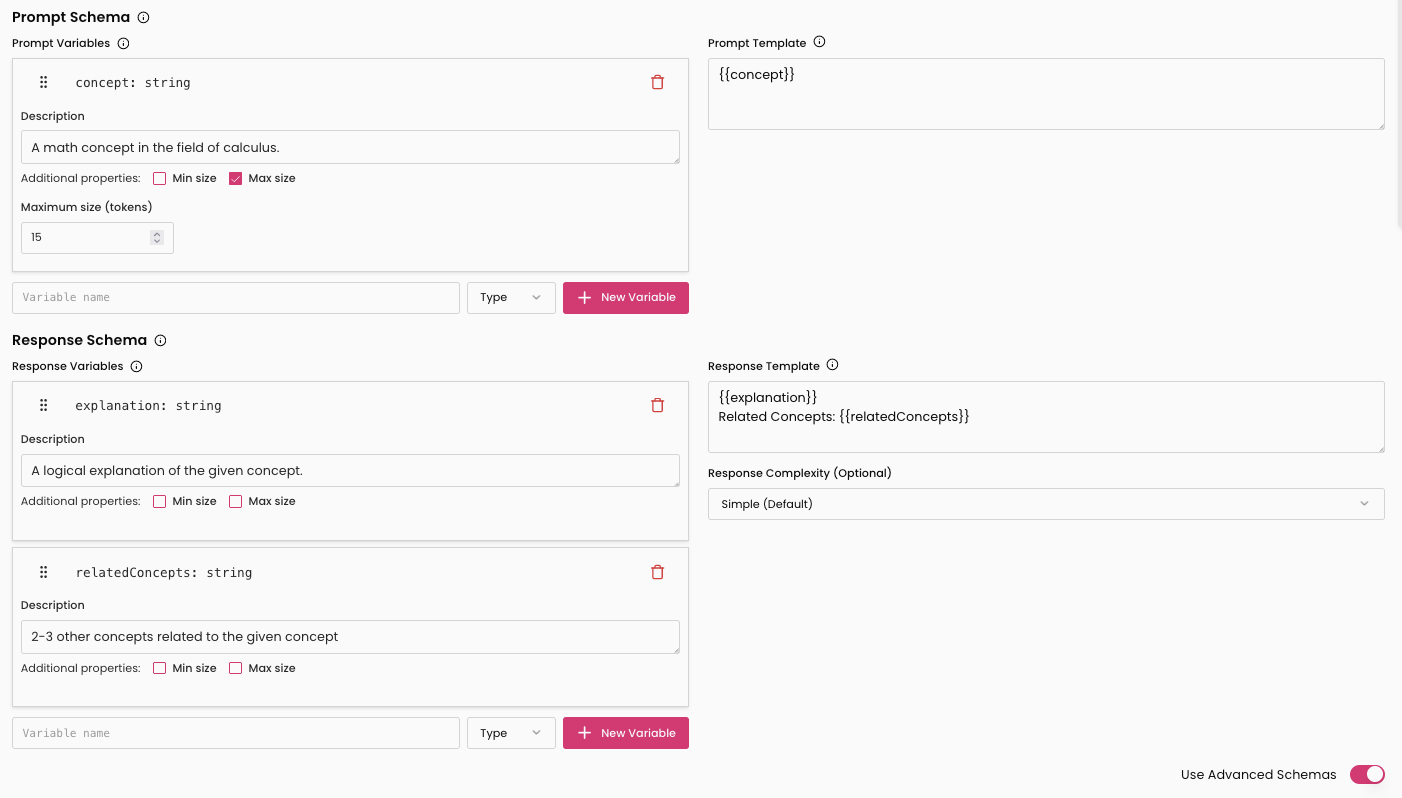Click the Prompt Template text area
This screenshot has width=1402, height=798.
pyautogui.click(x=1045, y=94)
